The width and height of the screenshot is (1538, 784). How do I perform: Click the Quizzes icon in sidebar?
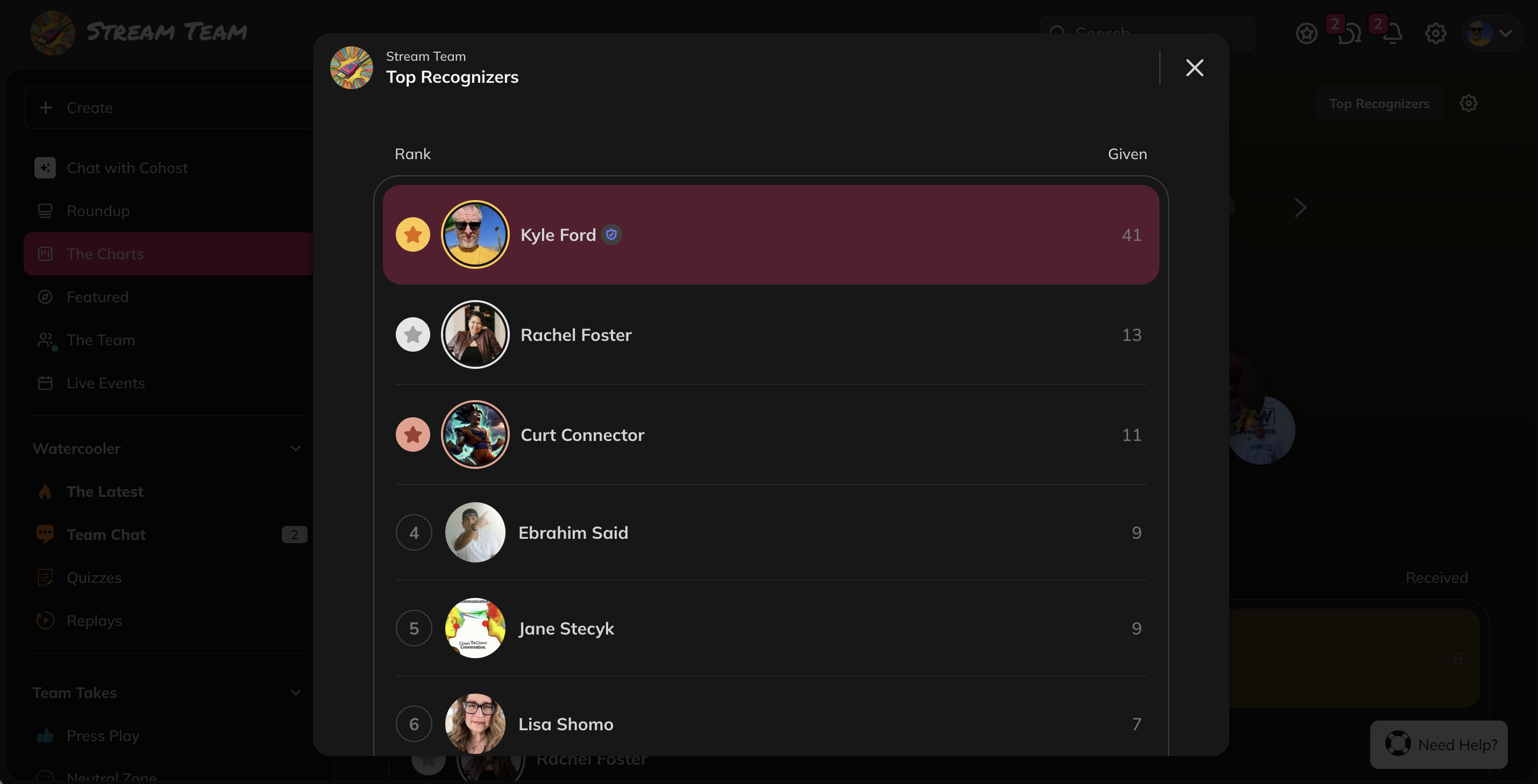(x=45, y=578)
